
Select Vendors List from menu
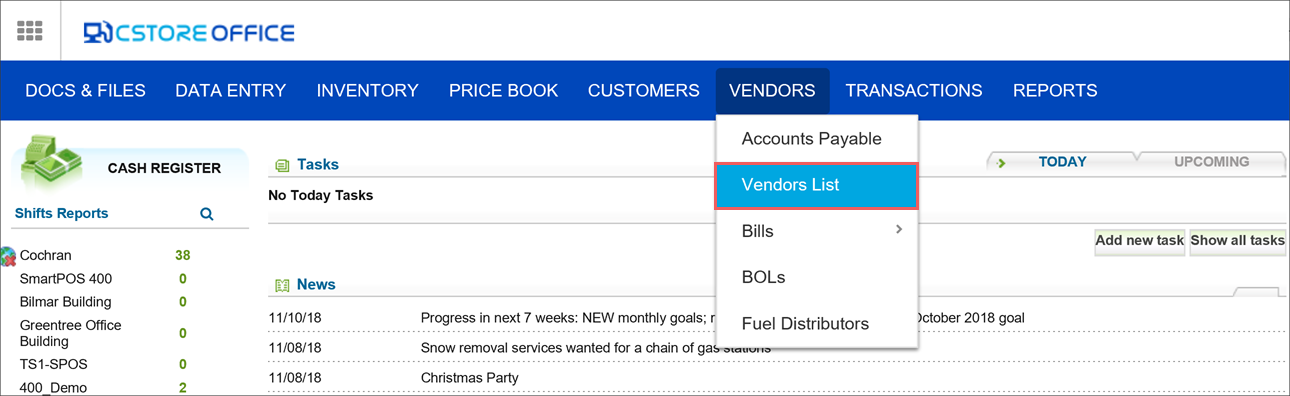pyautogui.click(x=816, y=185)
